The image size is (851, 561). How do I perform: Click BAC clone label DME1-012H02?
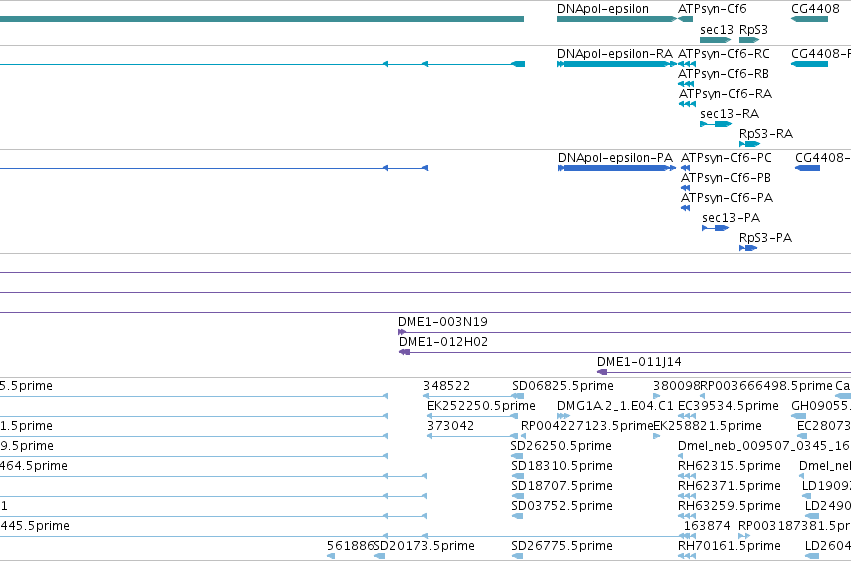[443, 342]
